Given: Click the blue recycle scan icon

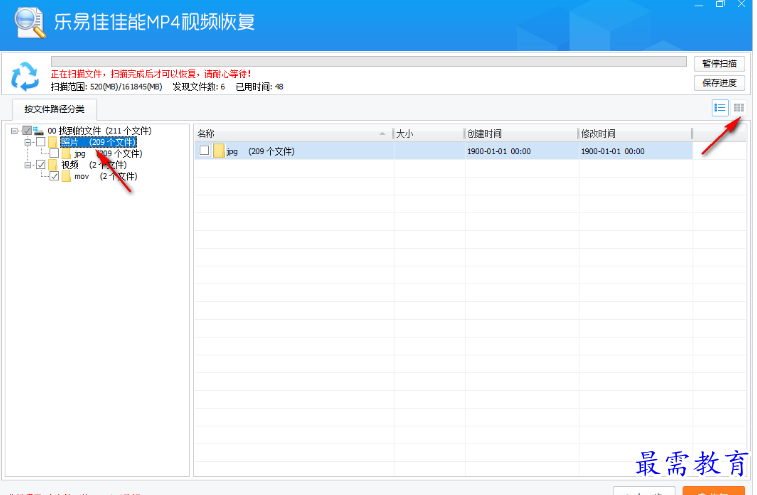Looking at the screenshot, I should point(25,76).
